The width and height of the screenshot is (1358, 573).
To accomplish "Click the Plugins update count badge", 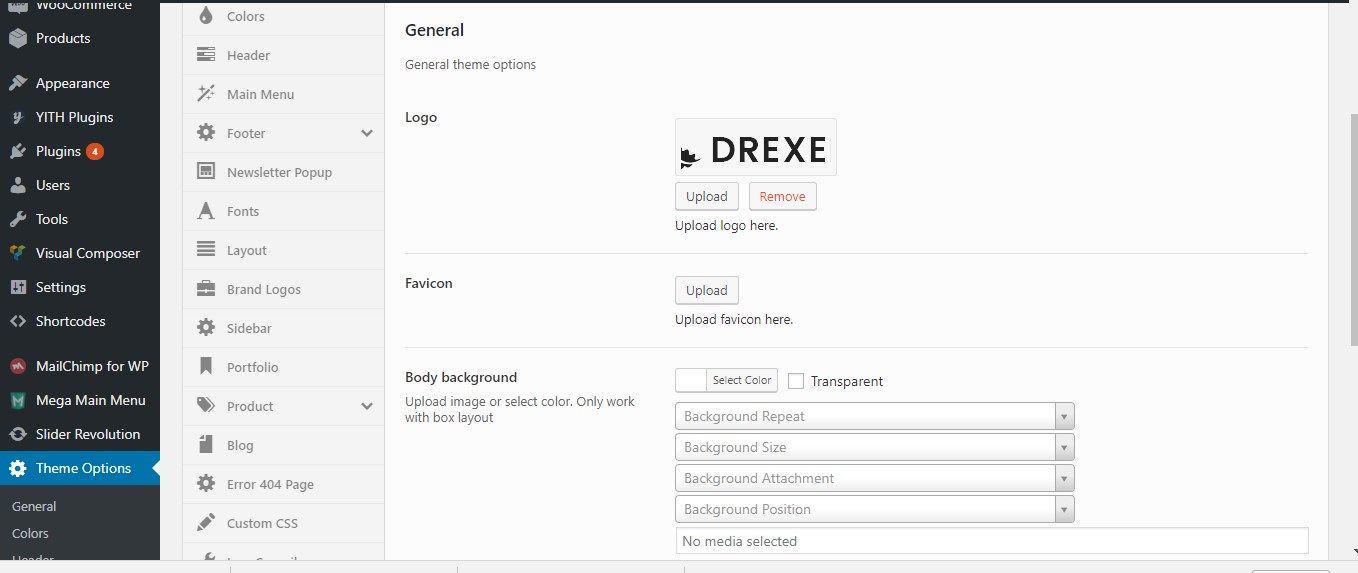I will [x=95, y=151].
